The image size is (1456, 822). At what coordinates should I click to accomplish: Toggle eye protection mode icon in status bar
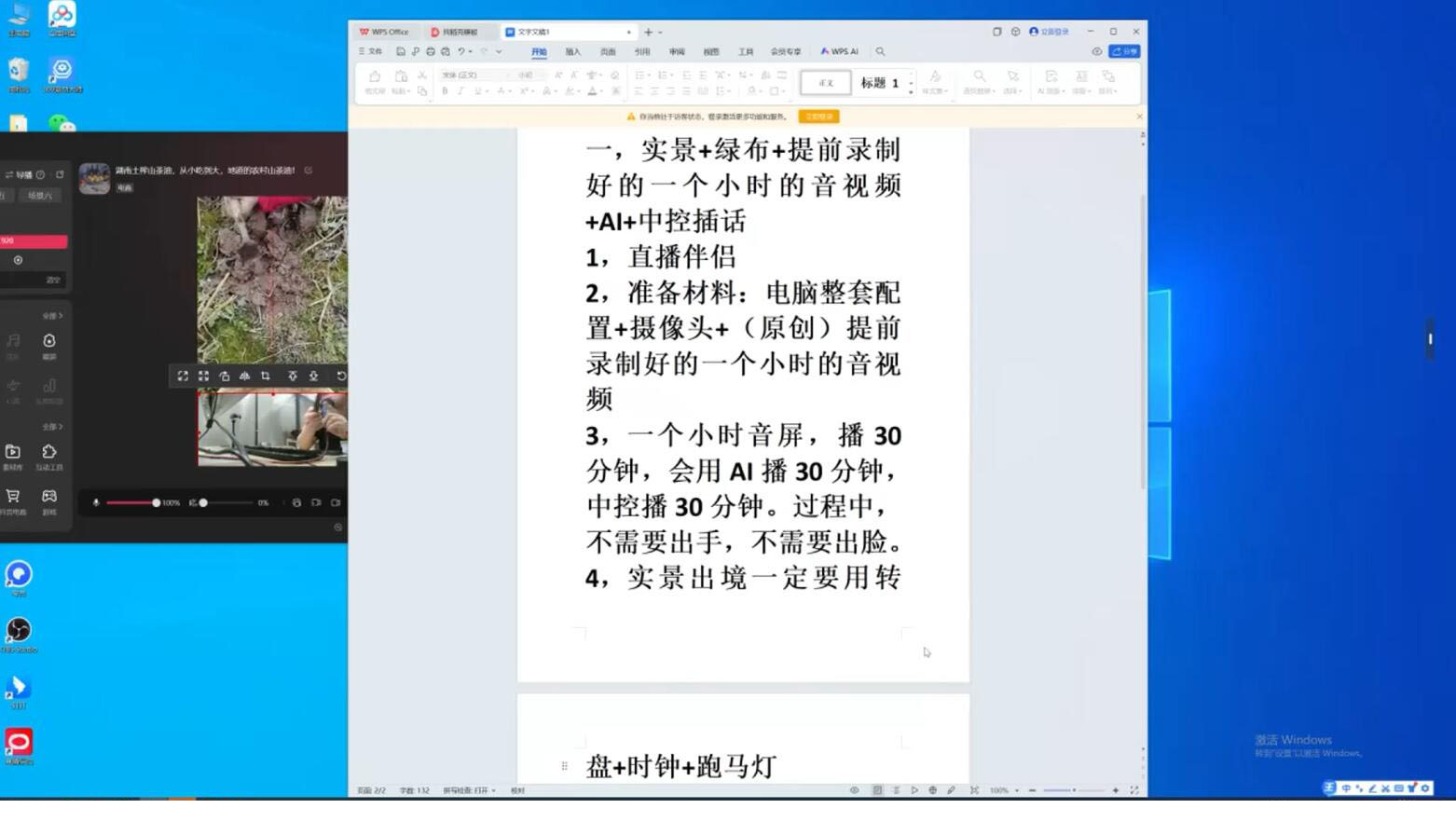[854, 790]
